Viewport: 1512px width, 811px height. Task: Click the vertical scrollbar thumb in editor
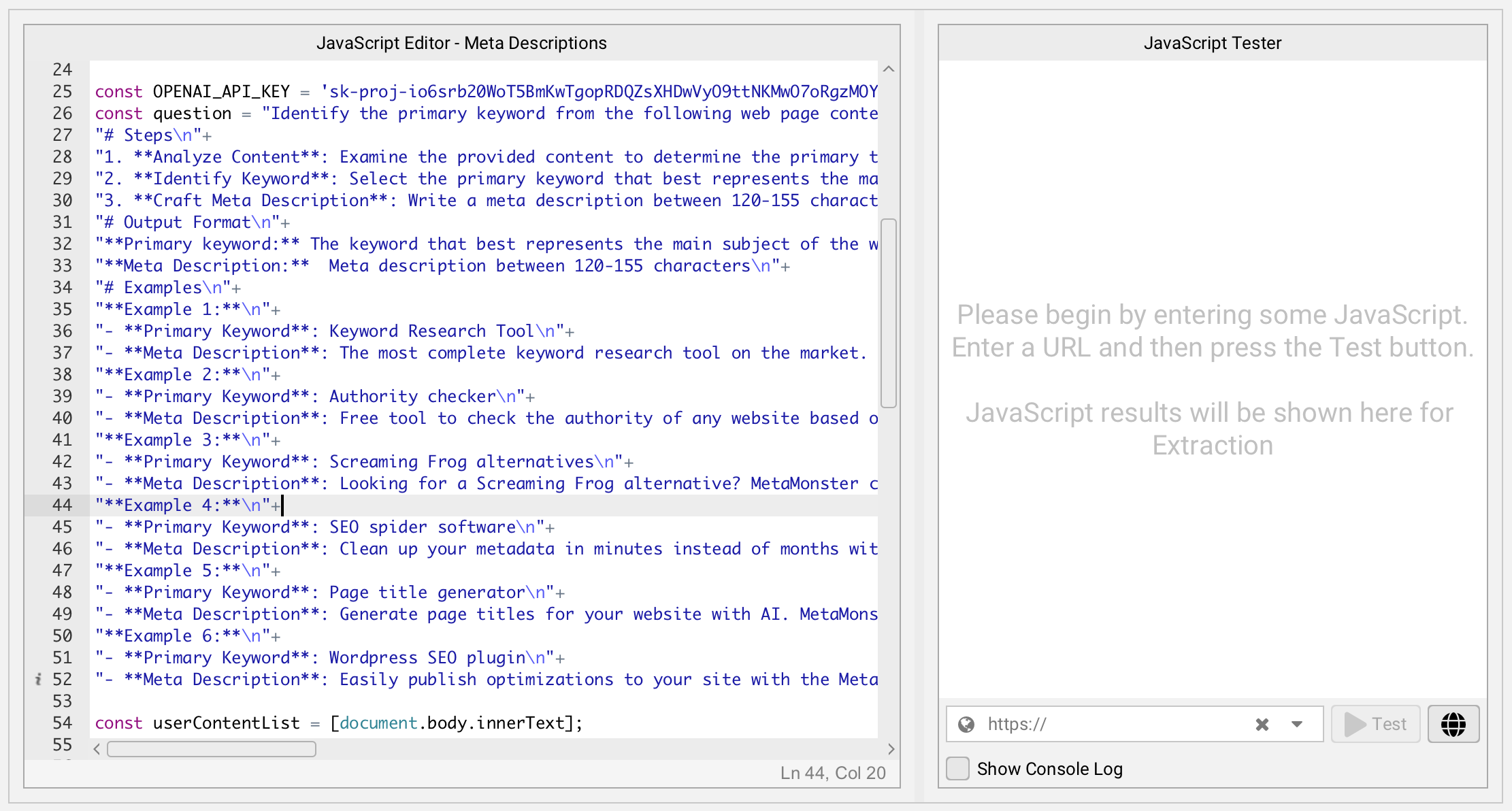pos(888,313)
